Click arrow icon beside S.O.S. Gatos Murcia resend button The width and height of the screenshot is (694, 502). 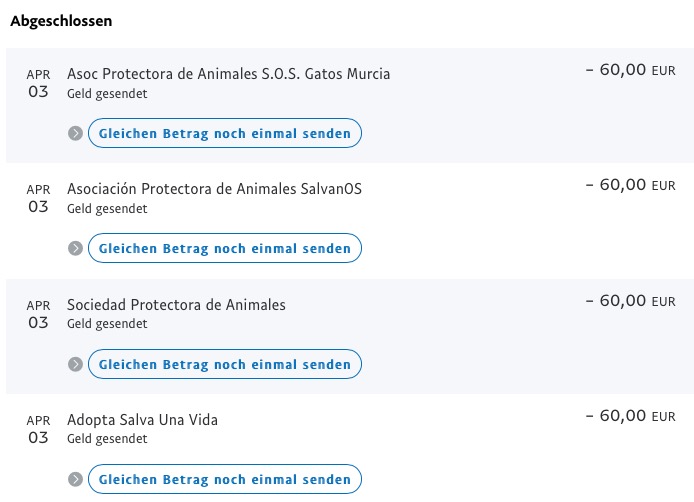pyautogui.click(x=75, y=133)
